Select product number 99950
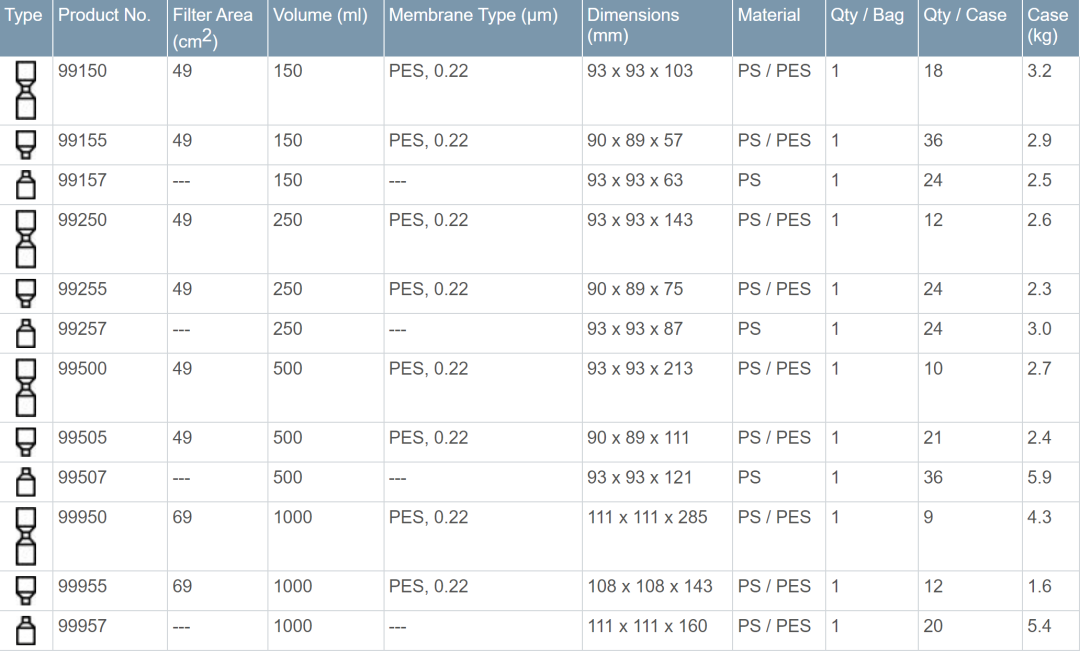Image resolution: width=1080 pixels, height=652 pixels. [82, 518]
